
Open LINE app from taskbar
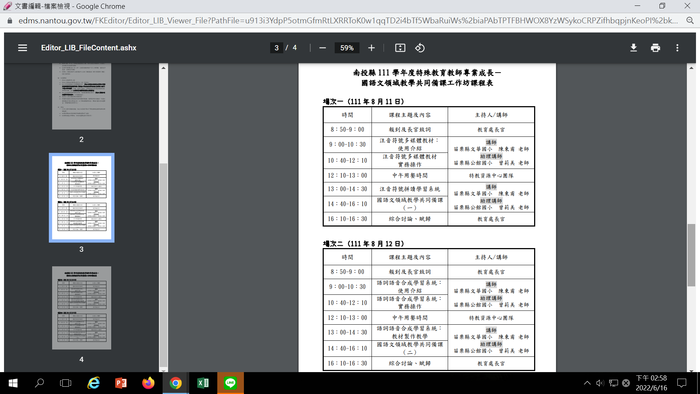click(230, 383)
